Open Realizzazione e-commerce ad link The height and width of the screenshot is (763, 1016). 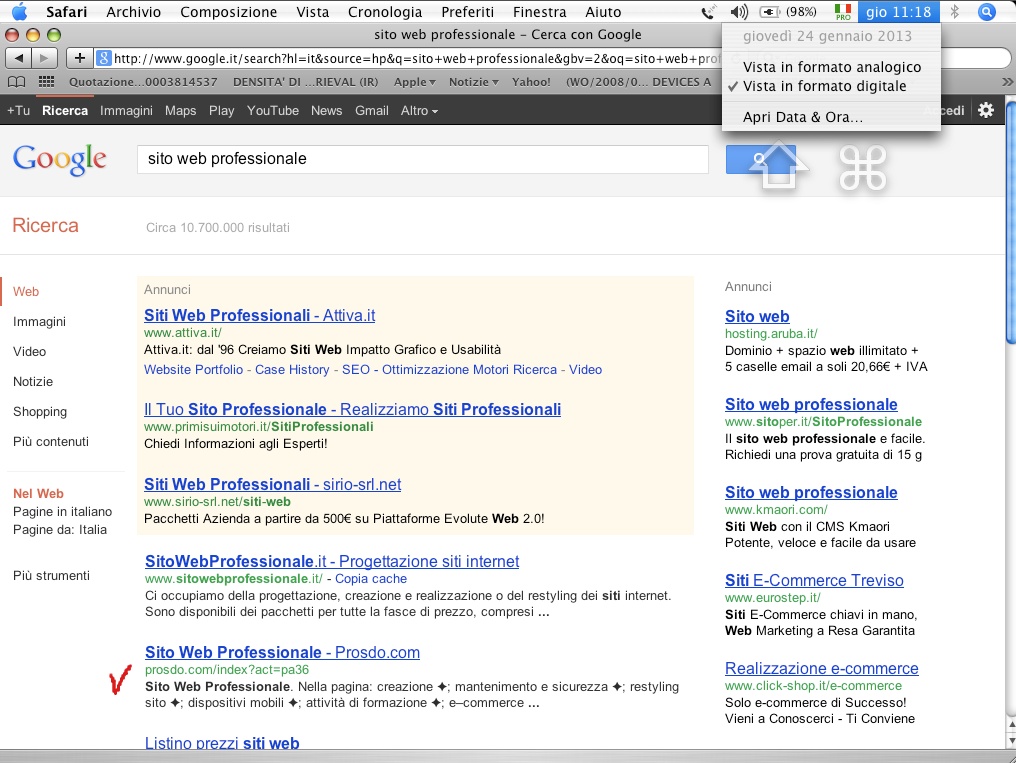click(x=822, y=668)
